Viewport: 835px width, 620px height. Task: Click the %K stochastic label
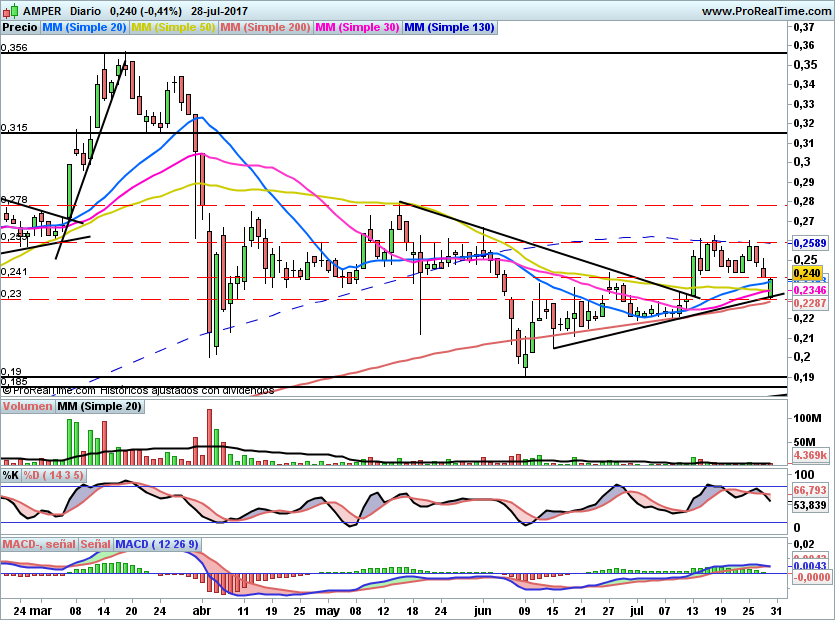coord(11,475)
